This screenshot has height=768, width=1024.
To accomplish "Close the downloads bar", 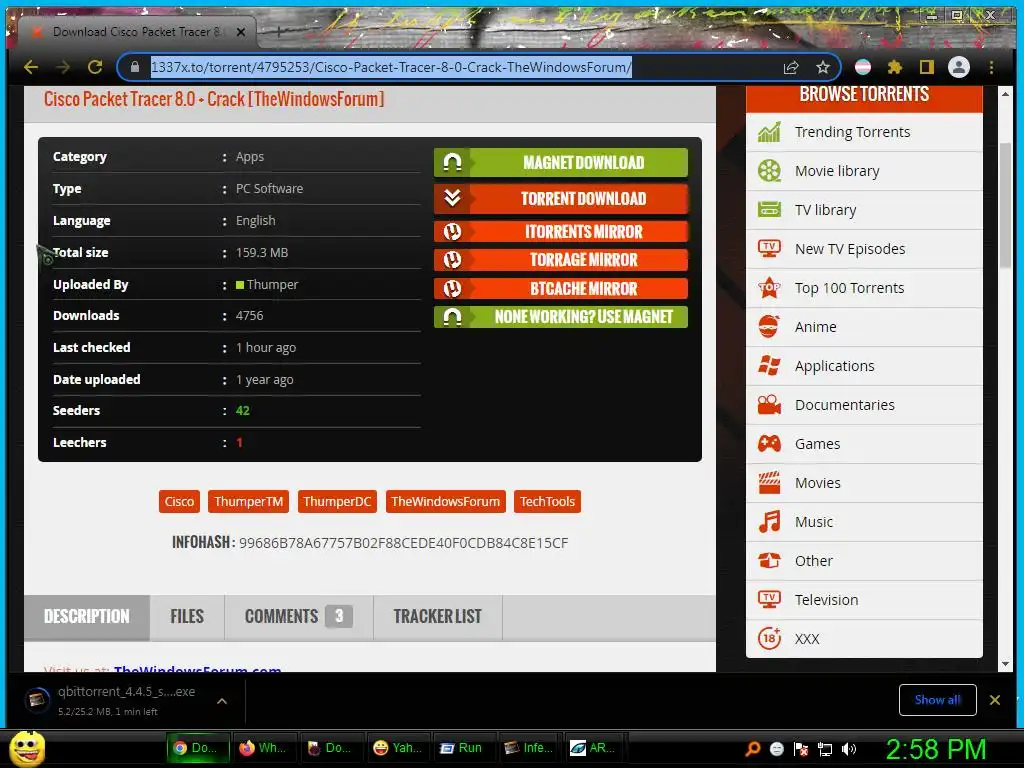I will pos(995,700).
